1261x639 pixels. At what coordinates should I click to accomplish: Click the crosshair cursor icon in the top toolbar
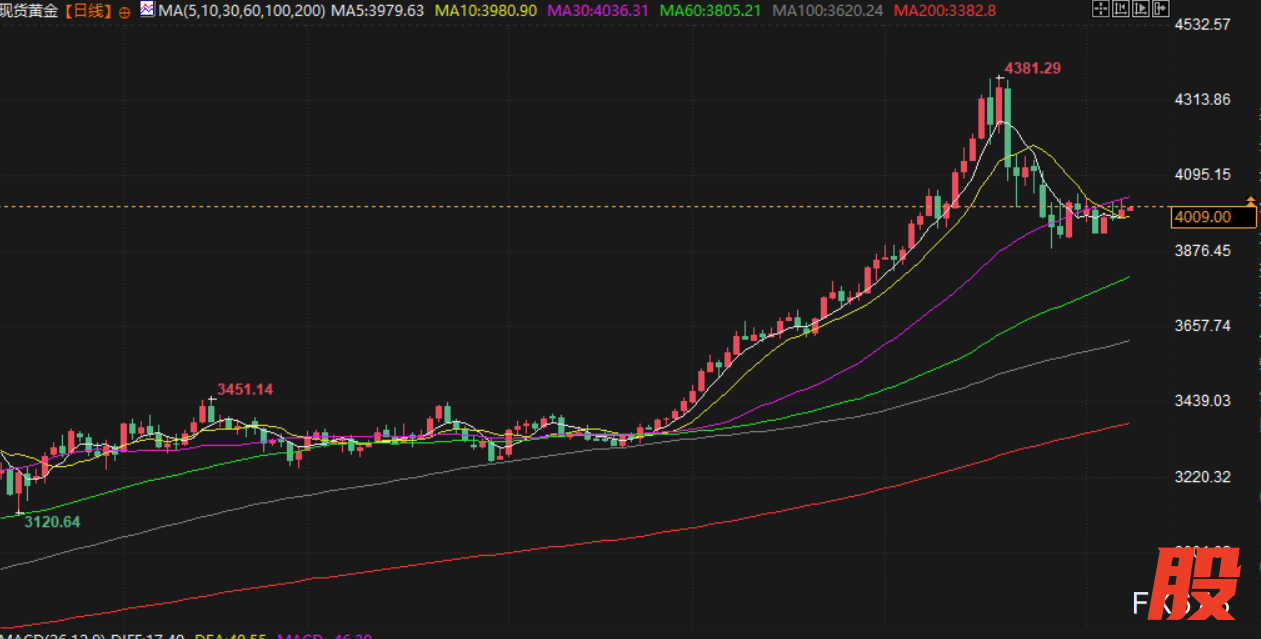1100,10
